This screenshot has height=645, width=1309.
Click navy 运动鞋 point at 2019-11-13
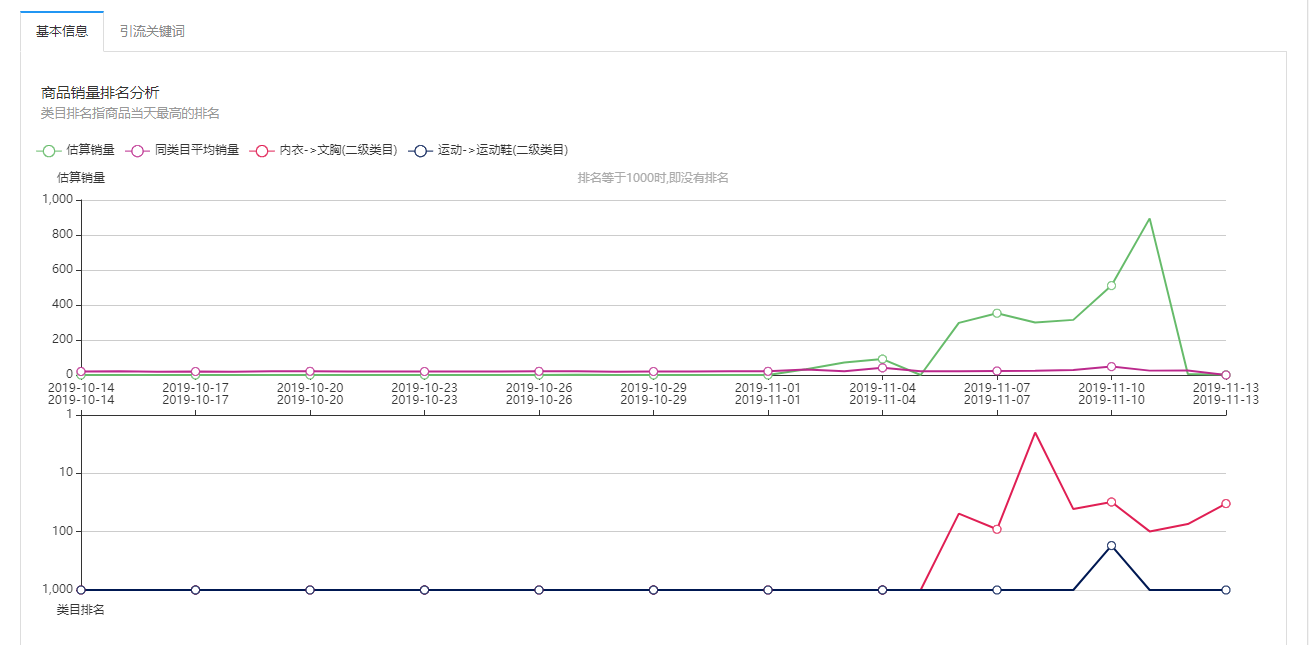(1226, 590)
